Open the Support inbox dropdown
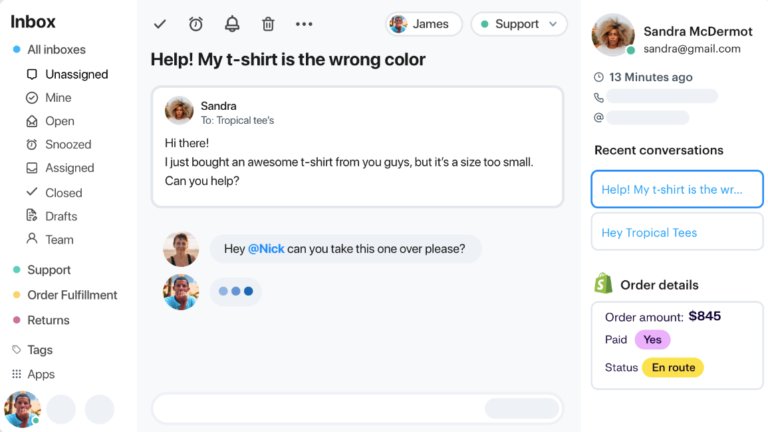This screenshot has height=432, width=768. 519,24
